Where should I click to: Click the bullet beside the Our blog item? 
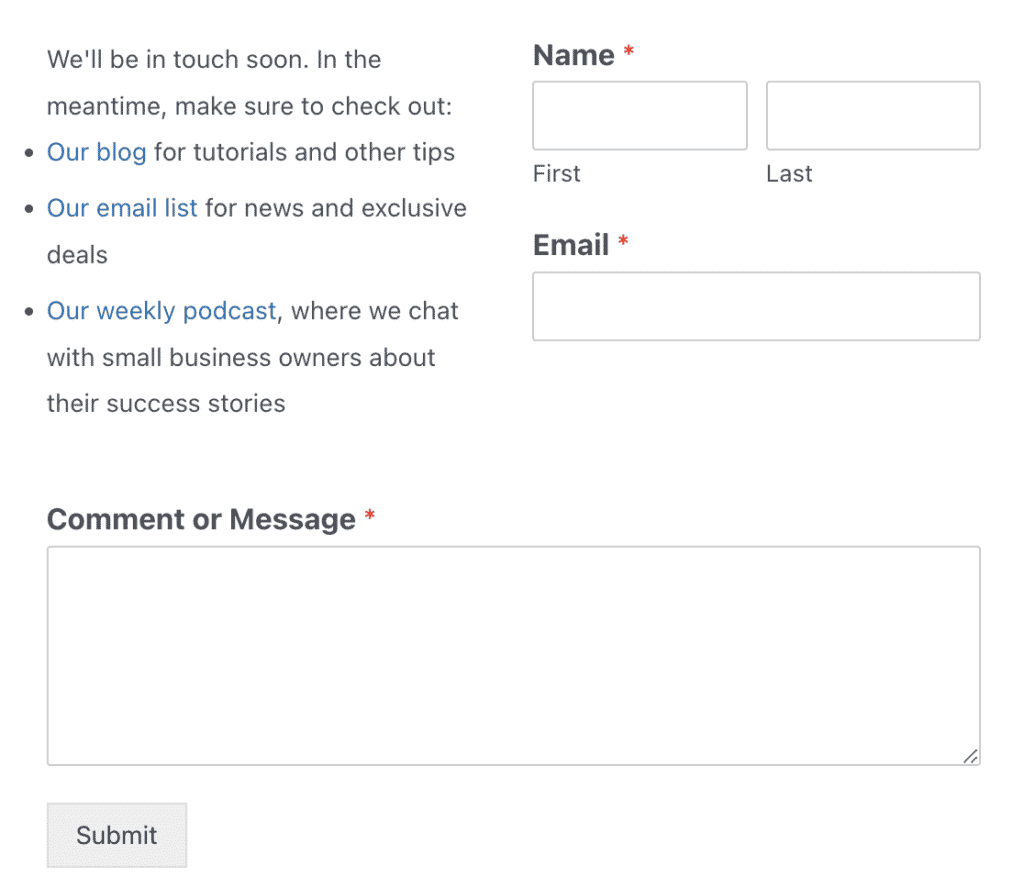(27, 153)
